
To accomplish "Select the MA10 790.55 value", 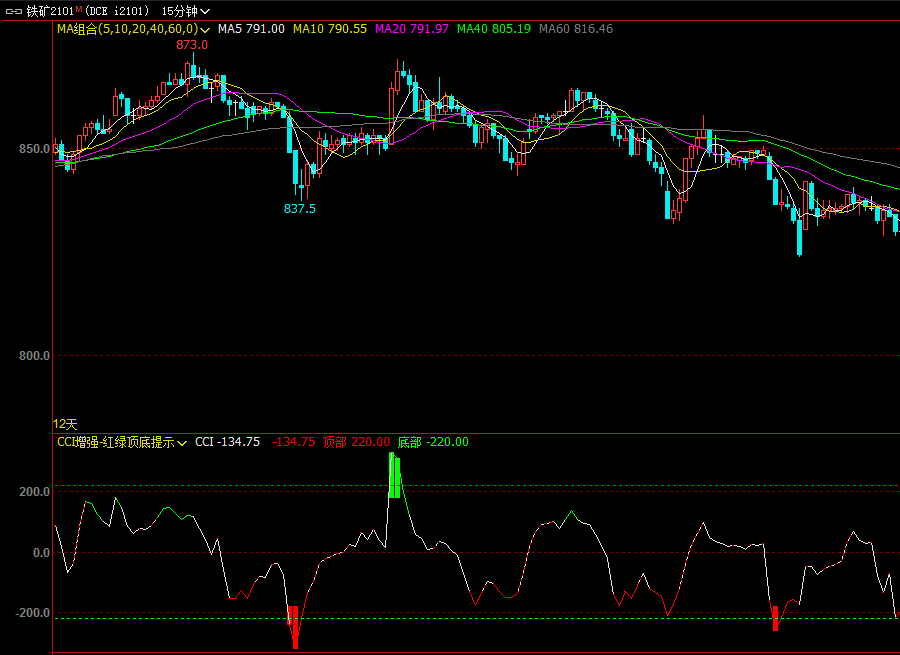I will click(x=329, y=29).
